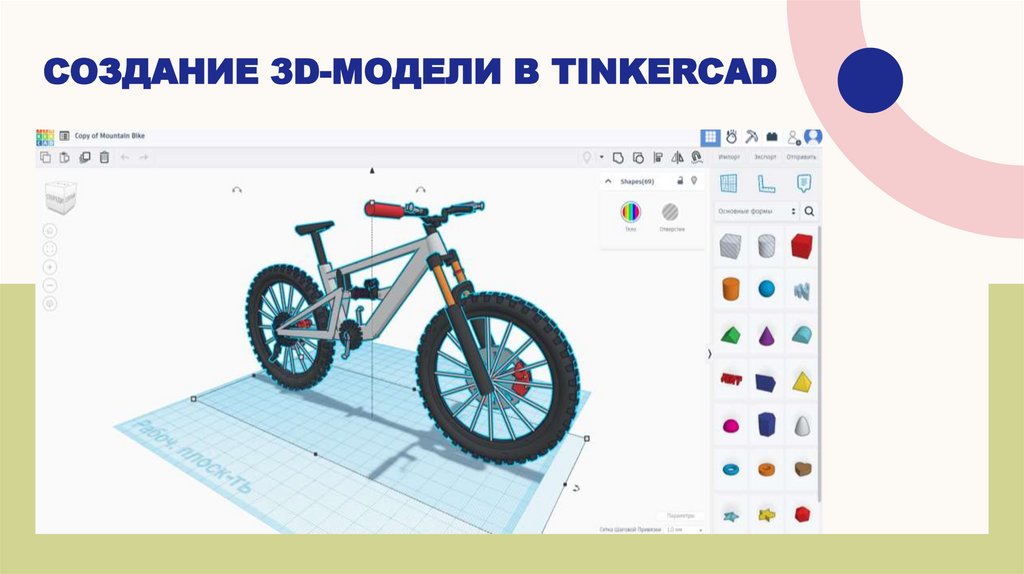
Task: Select the striped cylinder hole shape
Action: 767,247
